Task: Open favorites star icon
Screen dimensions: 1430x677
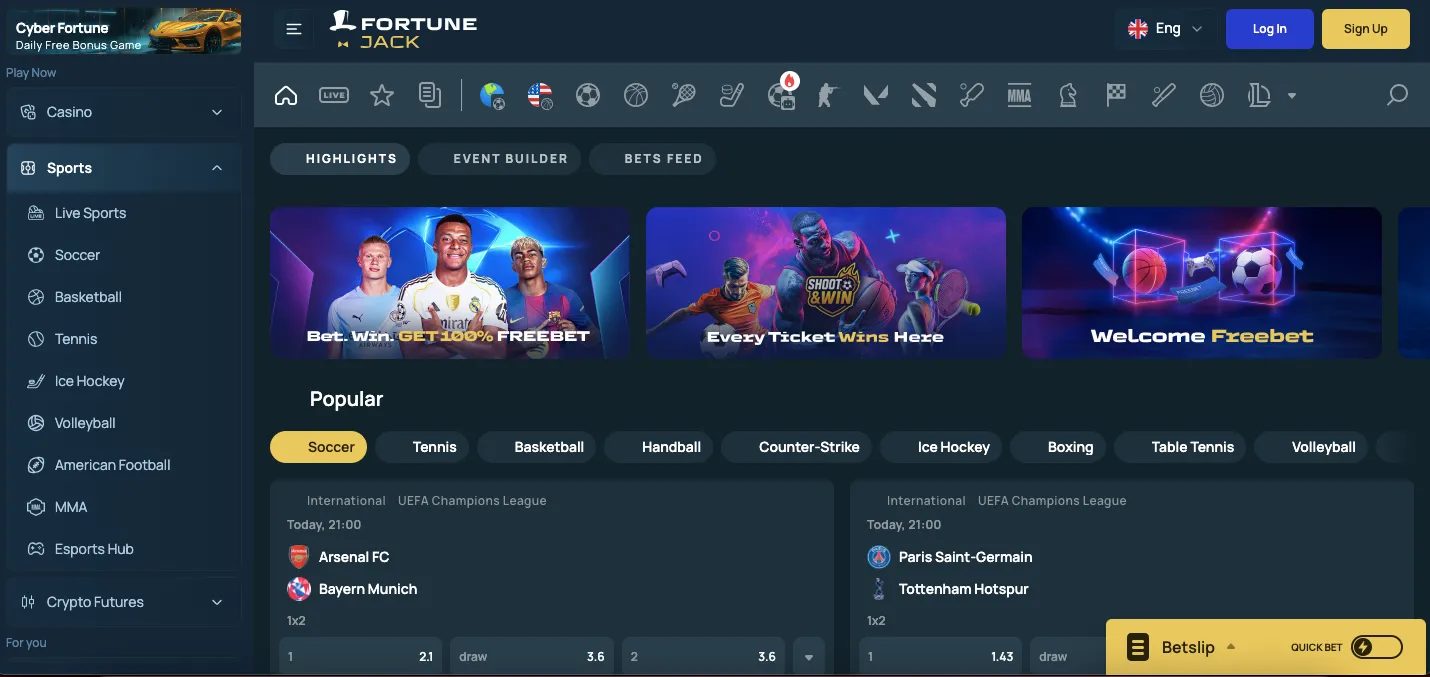Action: tap(382, 95)
